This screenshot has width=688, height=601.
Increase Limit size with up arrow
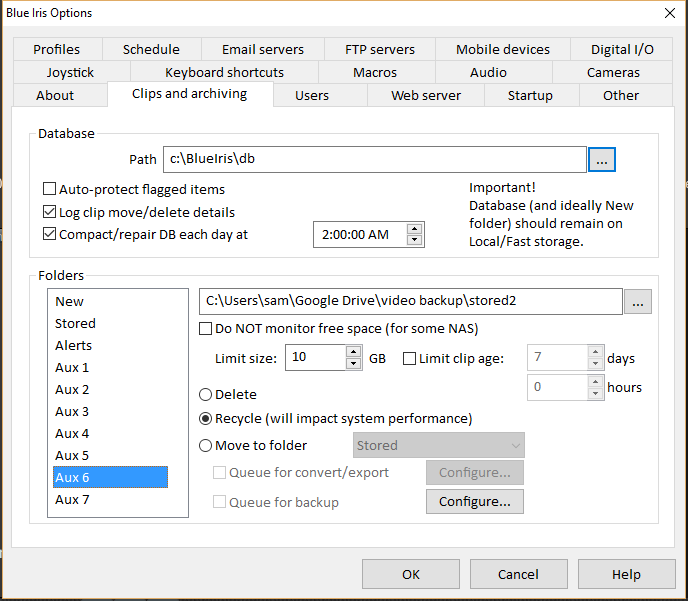coord(354,352)
